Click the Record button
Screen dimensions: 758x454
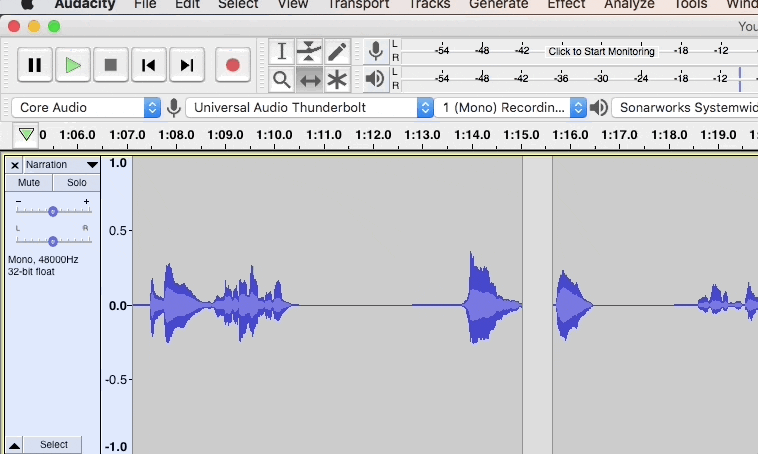point(232,65)
